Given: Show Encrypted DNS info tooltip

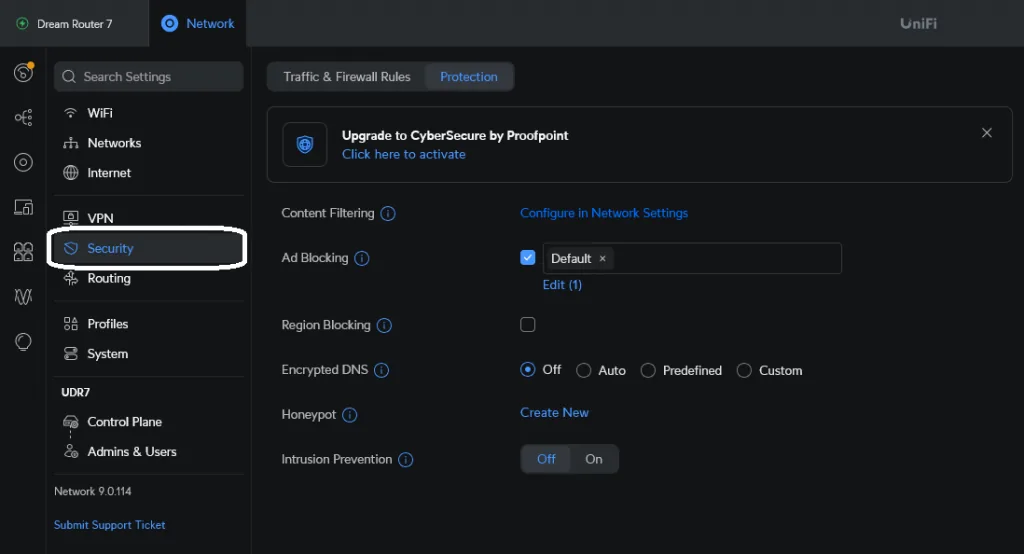Looking at the screenshot, I should click(382, 370).
